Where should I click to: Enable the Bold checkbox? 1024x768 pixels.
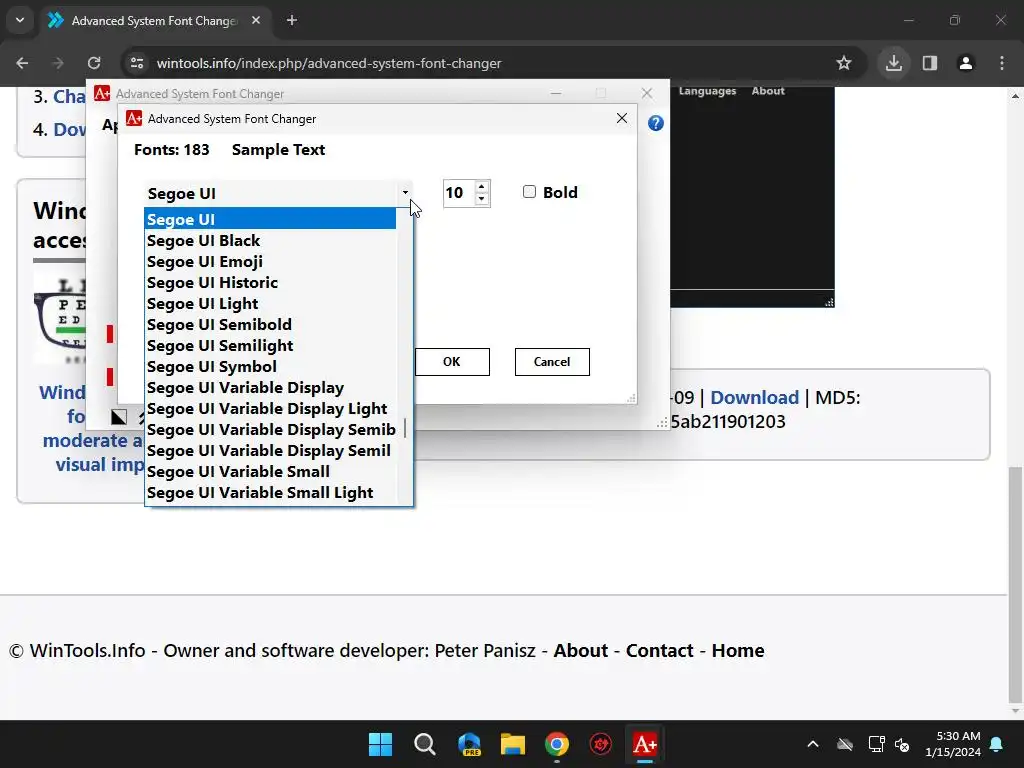click(529, 191)
